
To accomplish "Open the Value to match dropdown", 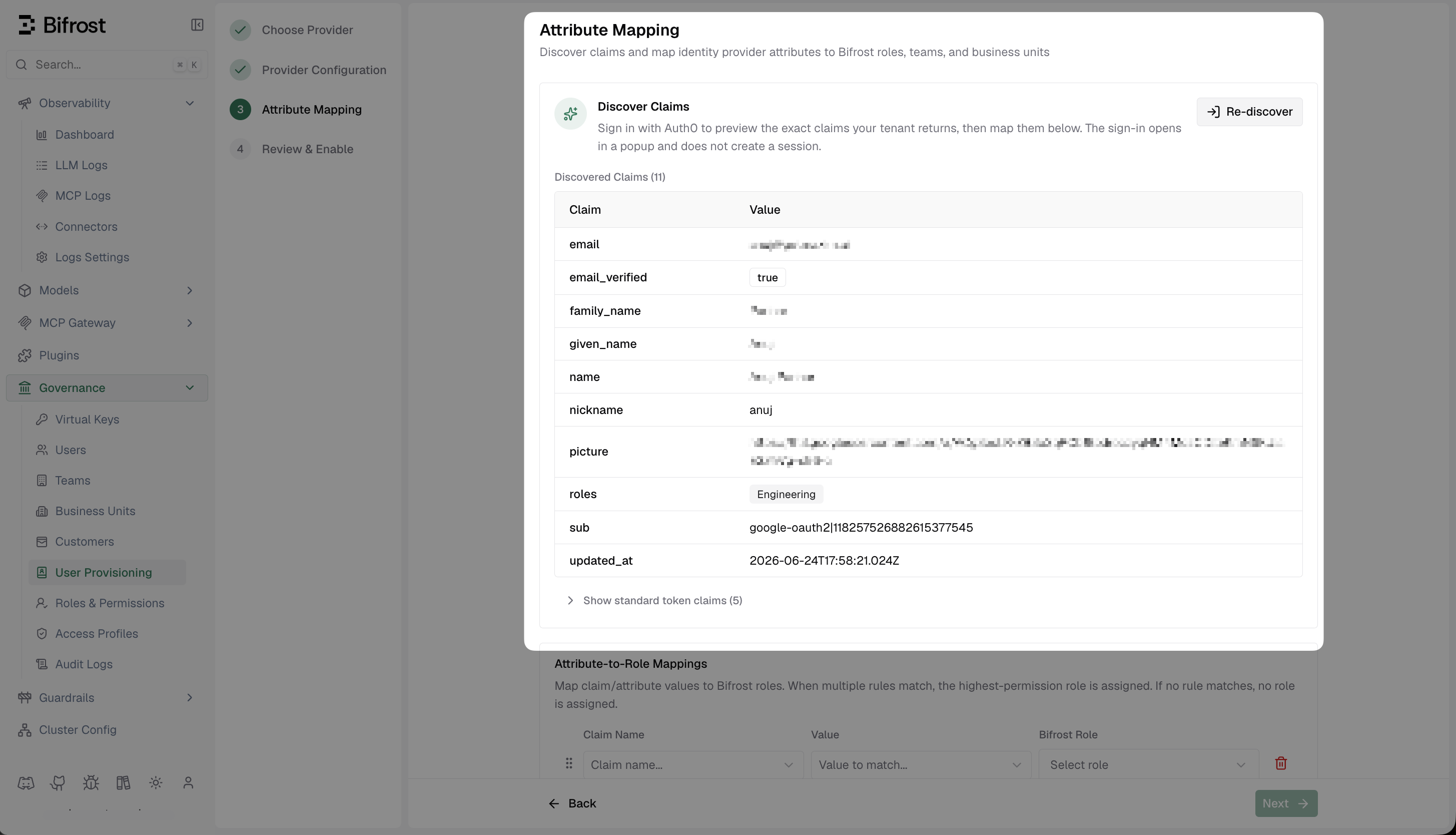I will click(x=921, y=764).
